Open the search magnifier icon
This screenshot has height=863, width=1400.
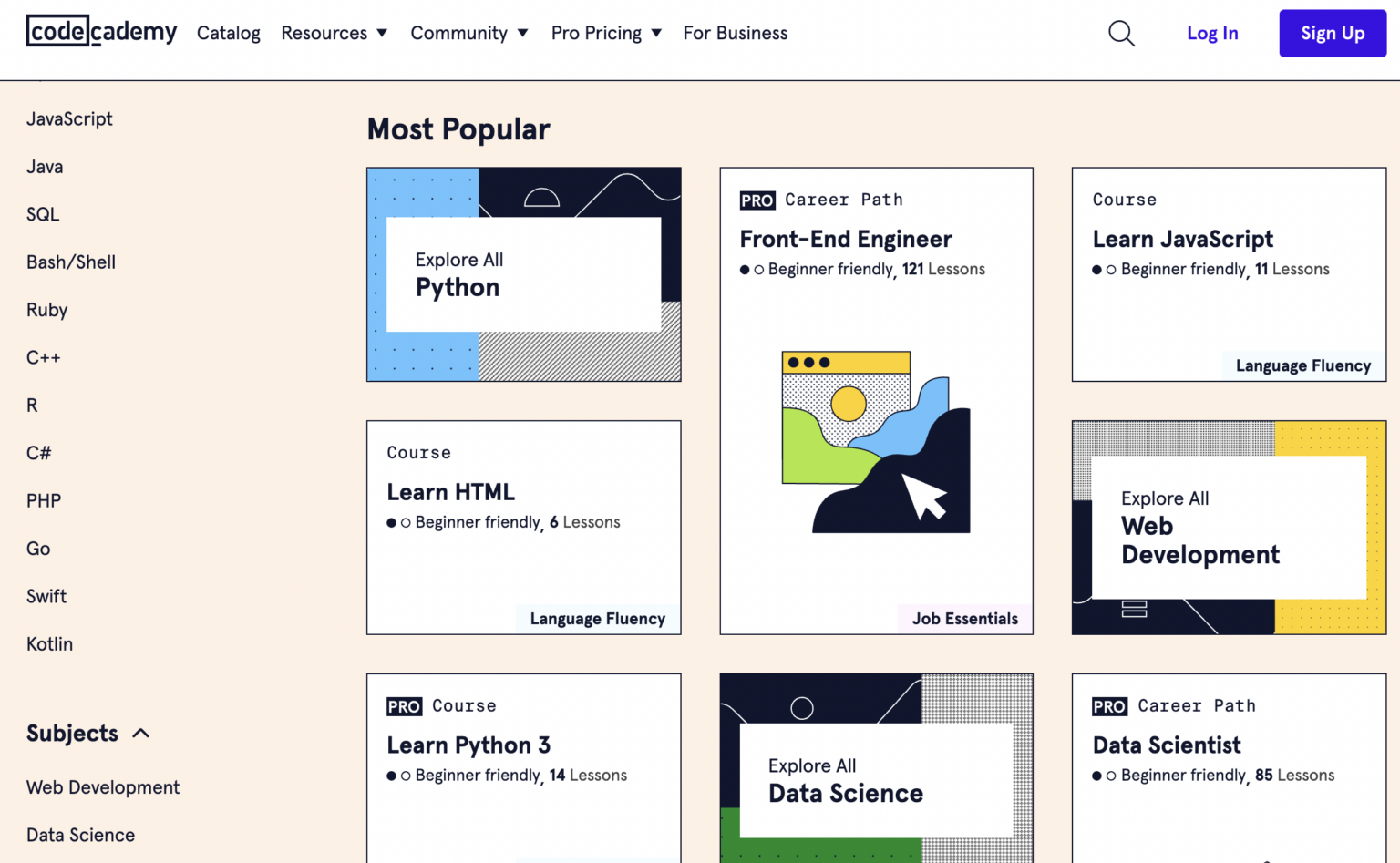[x=1120, y=33]
